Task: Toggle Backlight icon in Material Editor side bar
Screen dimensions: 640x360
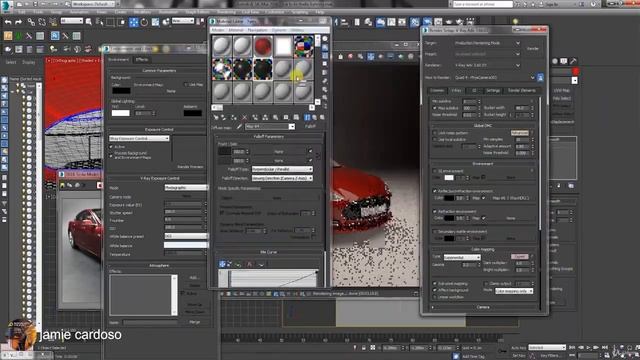Action: click(325, 47)
